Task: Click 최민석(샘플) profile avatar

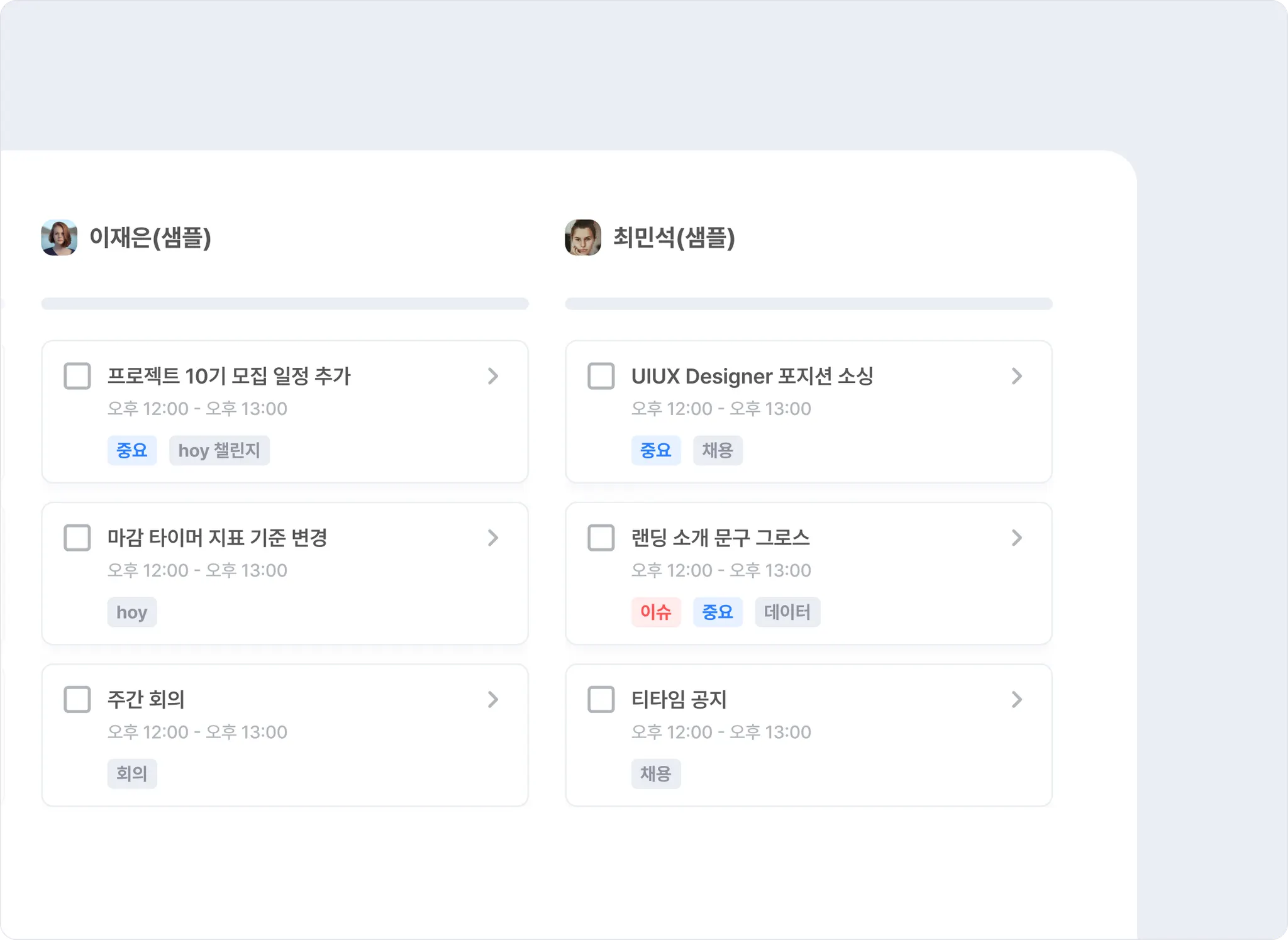Action: tap(583, 238)
